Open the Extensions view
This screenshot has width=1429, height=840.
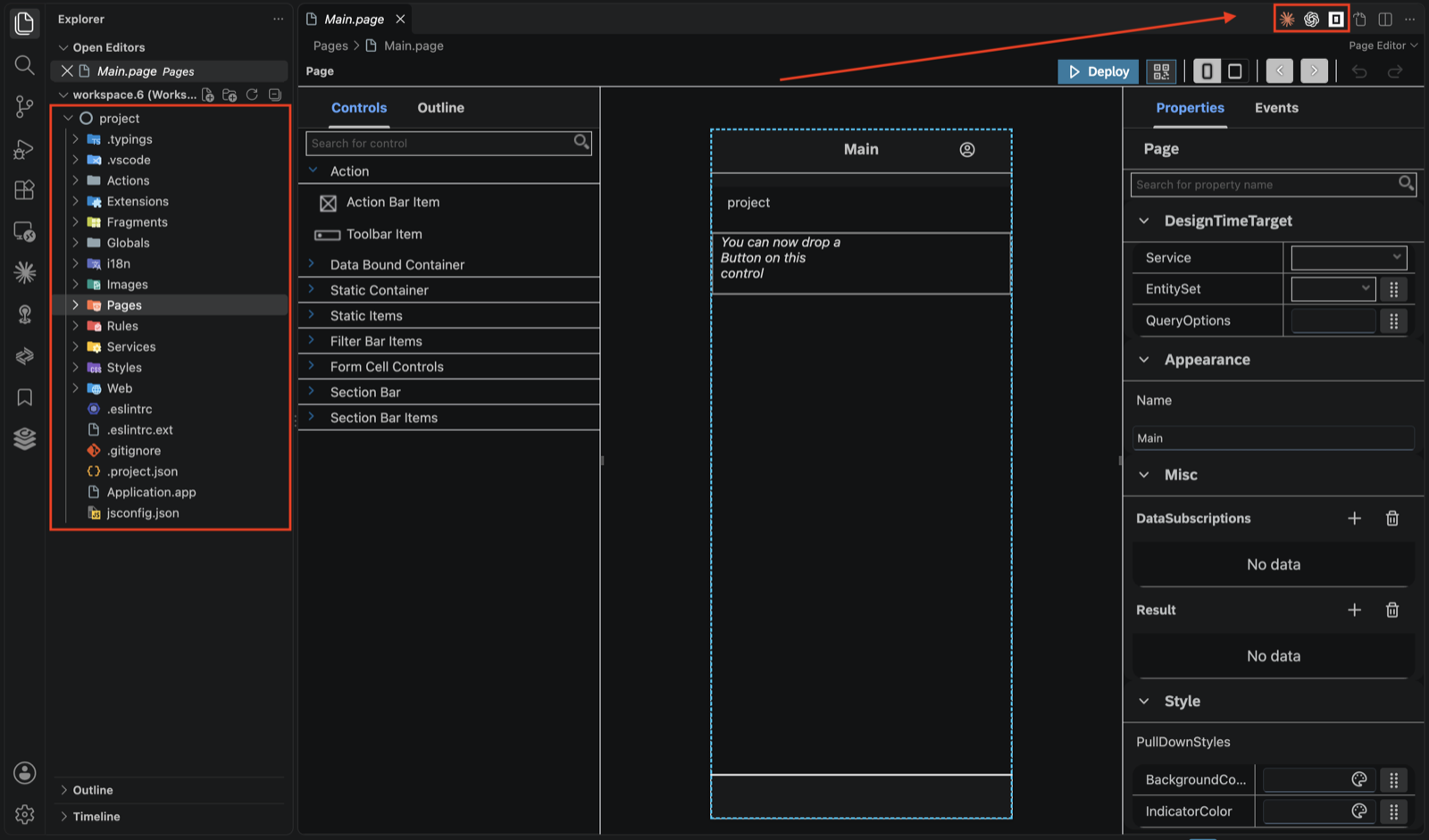pyautogui.click(x=24, y=189)
